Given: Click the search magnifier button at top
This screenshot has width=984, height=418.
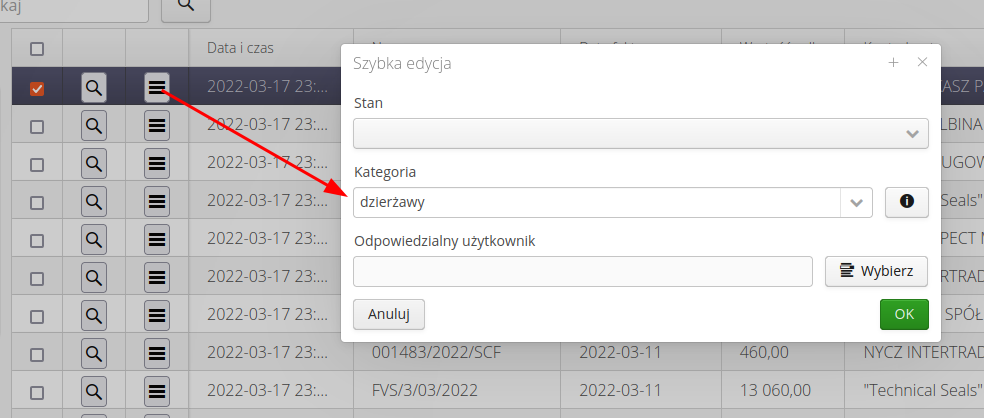Looking at the screenshot, I should (x=185, y=6).
